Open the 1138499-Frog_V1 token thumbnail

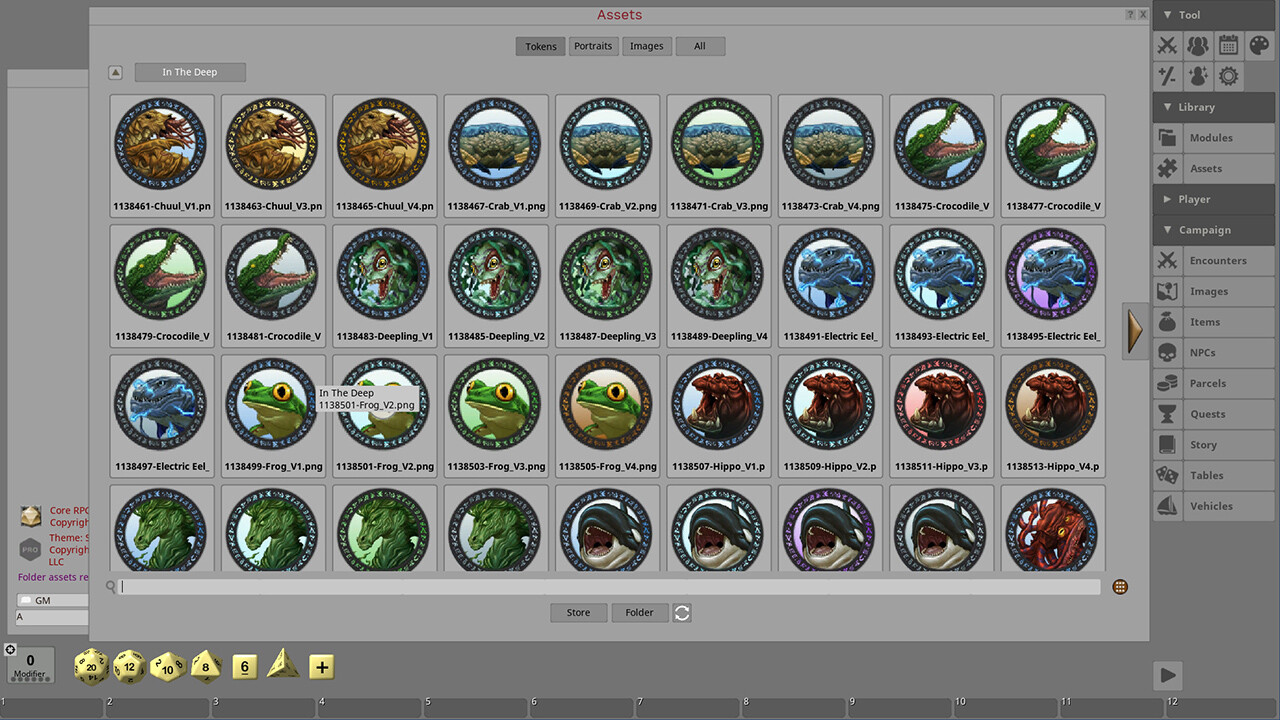click(x=273, y=405)
